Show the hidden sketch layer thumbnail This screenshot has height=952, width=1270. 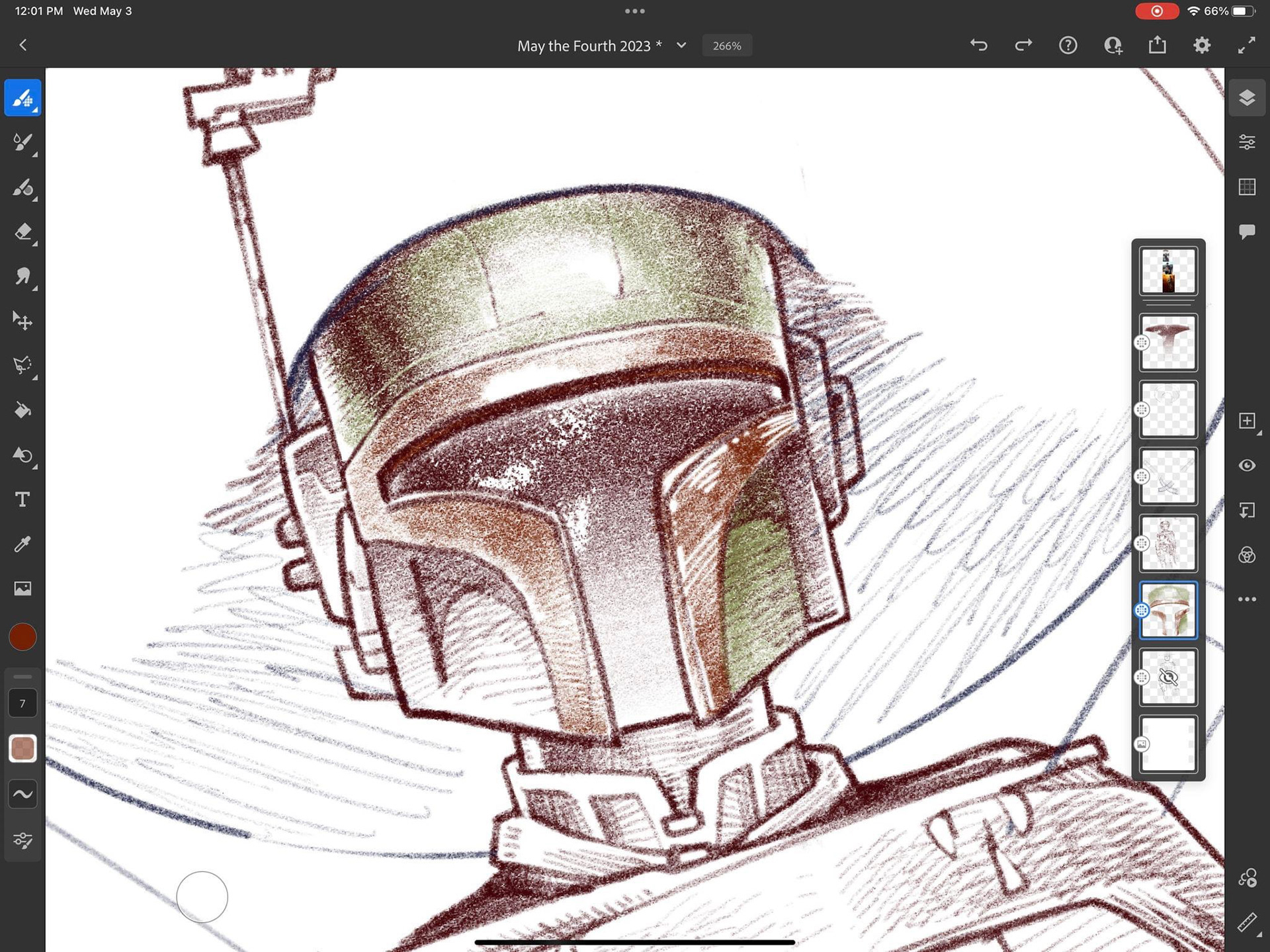tap(1168, 677)
